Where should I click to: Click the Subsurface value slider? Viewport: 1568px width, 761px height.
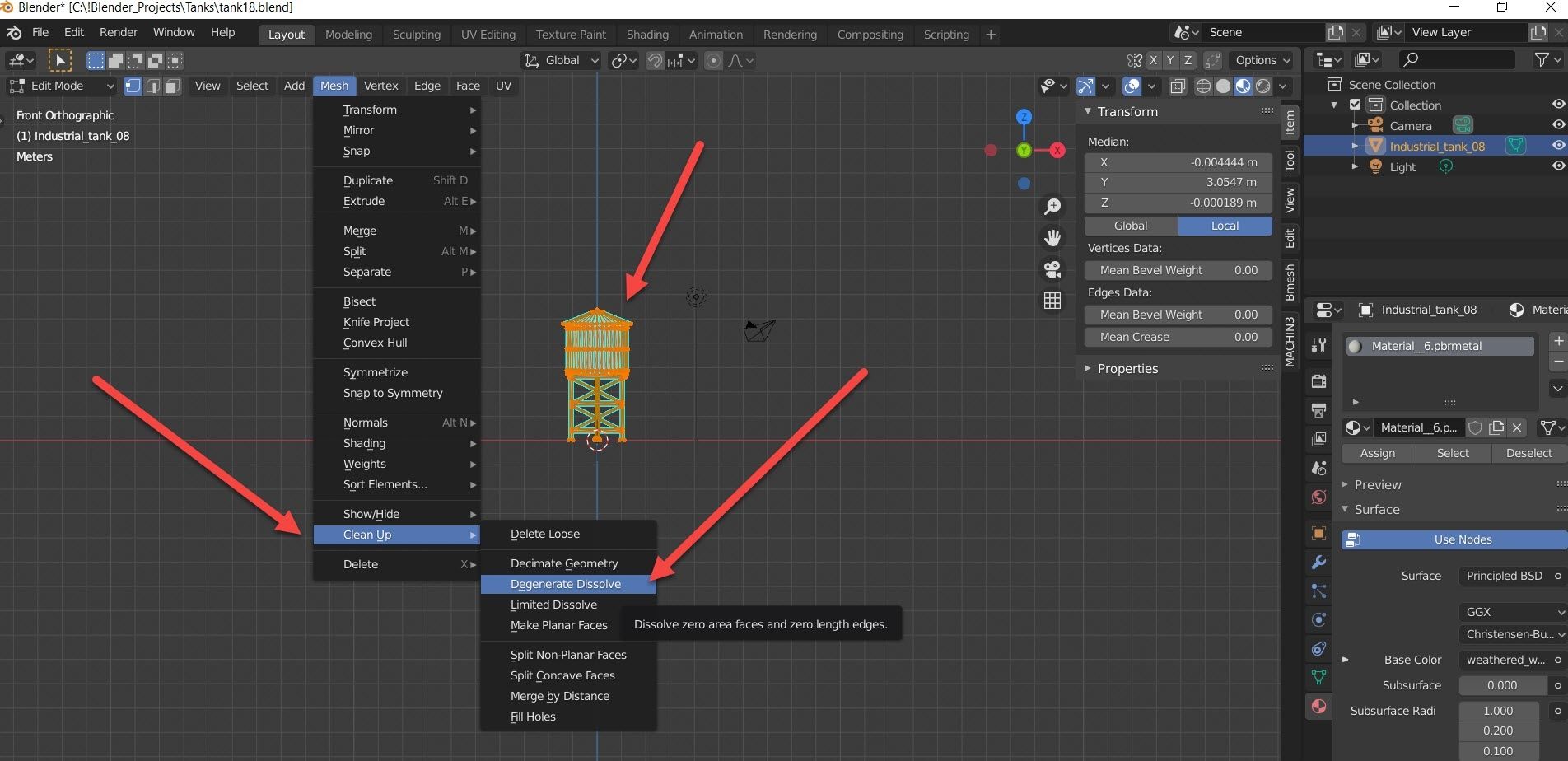1501,685
